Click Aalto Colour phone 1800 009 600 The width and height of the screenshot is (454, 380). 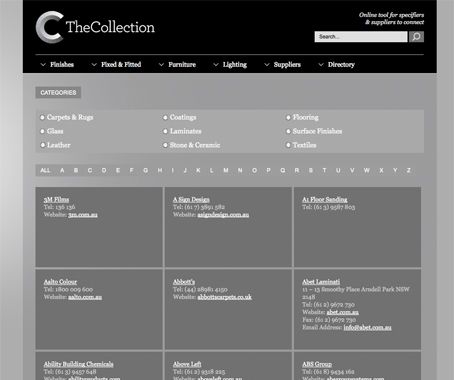(74, 290)
